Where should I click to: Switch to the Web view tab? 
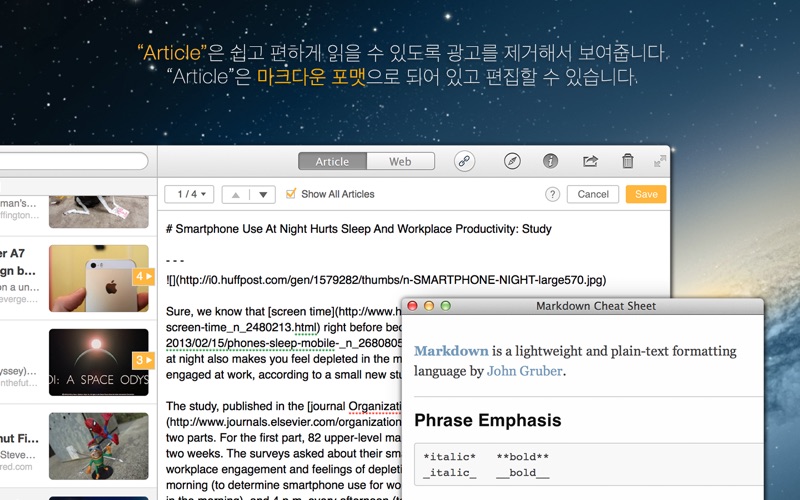pos(401,161)
